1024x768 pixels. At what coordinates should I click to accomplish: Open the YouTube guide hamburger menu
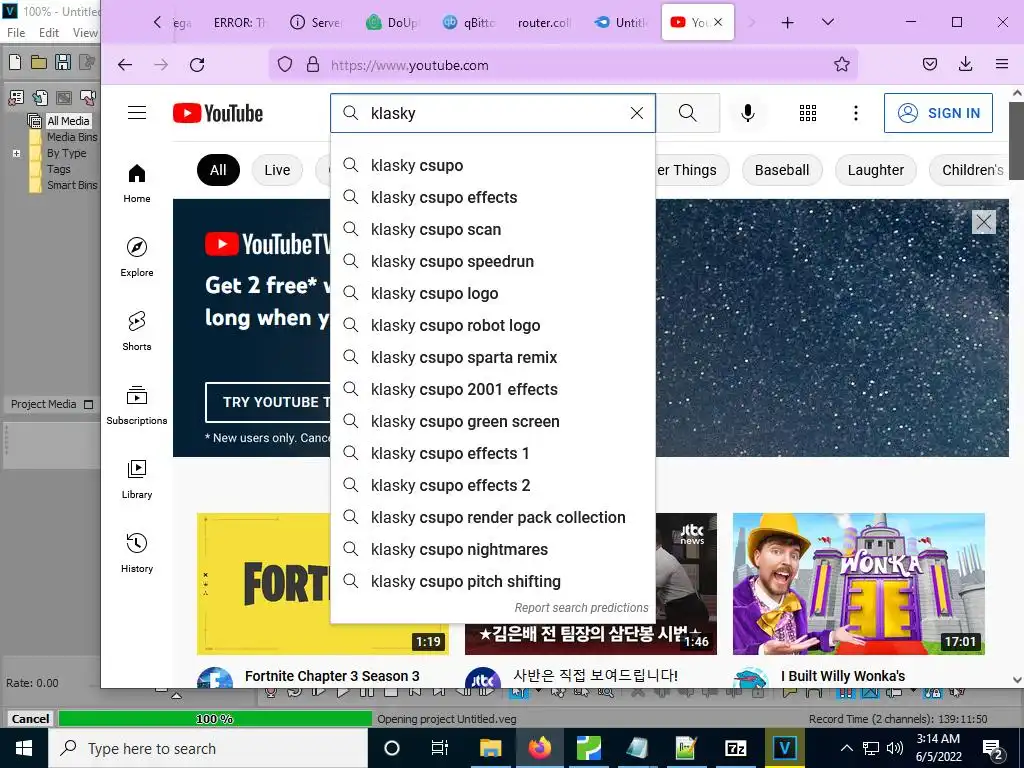point(136,113)
